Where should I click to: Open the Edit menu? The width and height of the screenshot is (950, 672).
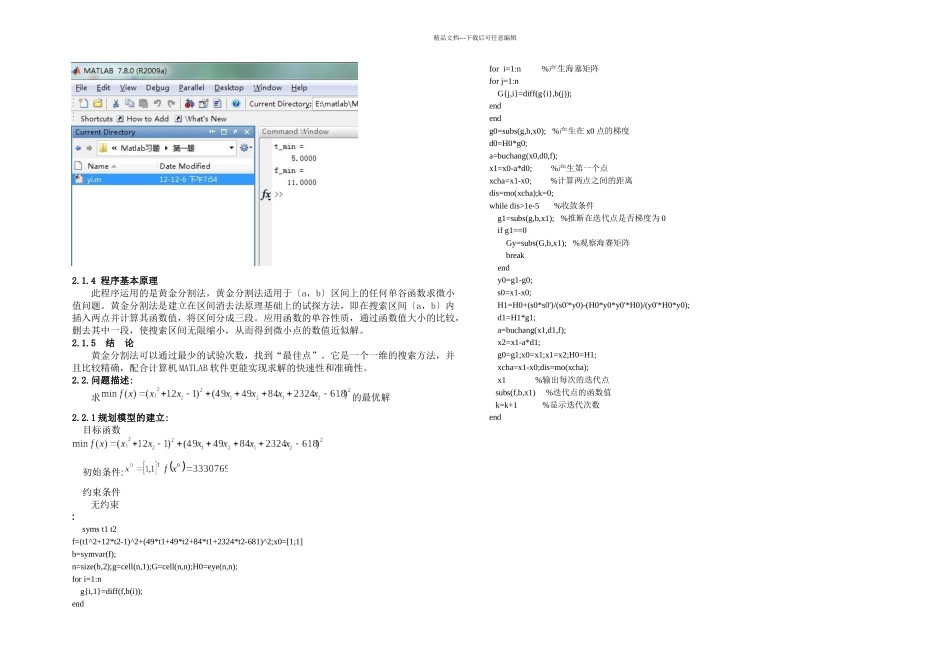103,88
